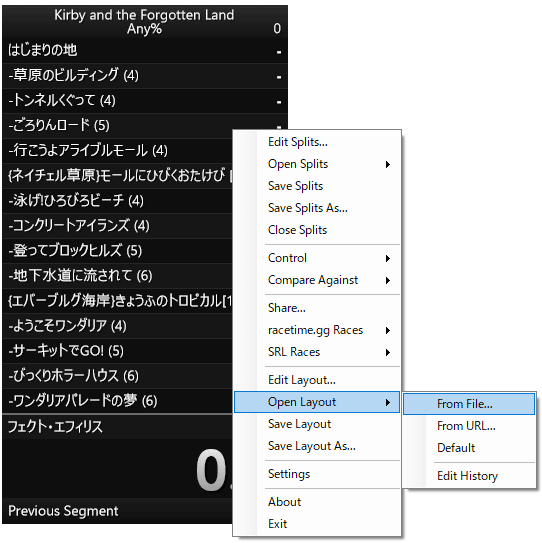Select the -草原のビルディング (4) split

145,75
